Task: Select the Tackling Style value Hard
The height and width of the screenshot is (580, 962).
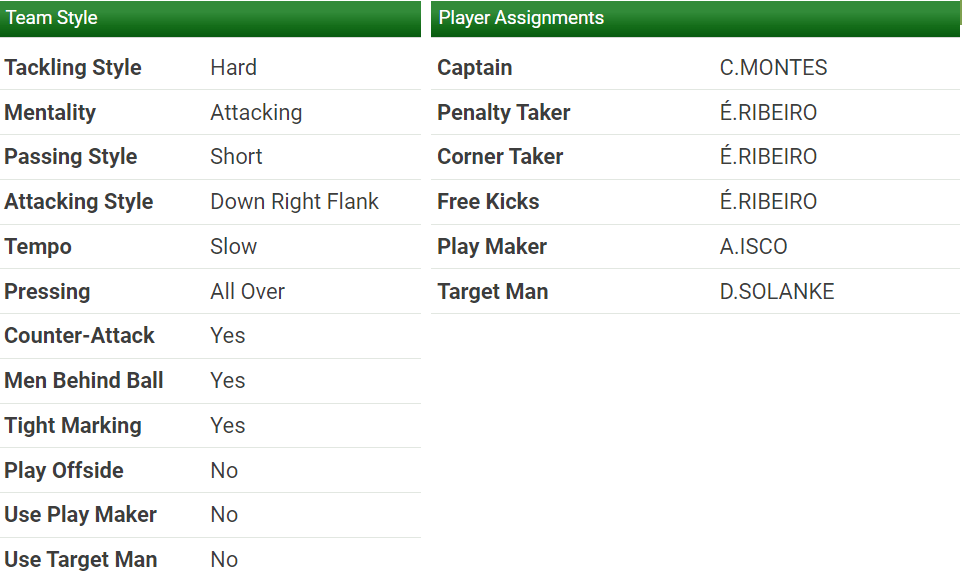Action: click(233, 68)
